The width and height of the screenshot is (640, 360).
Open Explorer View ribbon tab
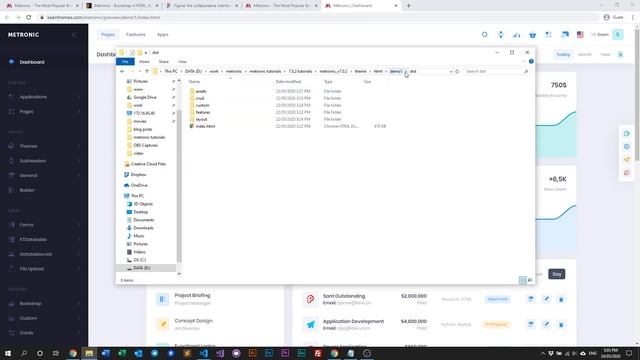182,62
